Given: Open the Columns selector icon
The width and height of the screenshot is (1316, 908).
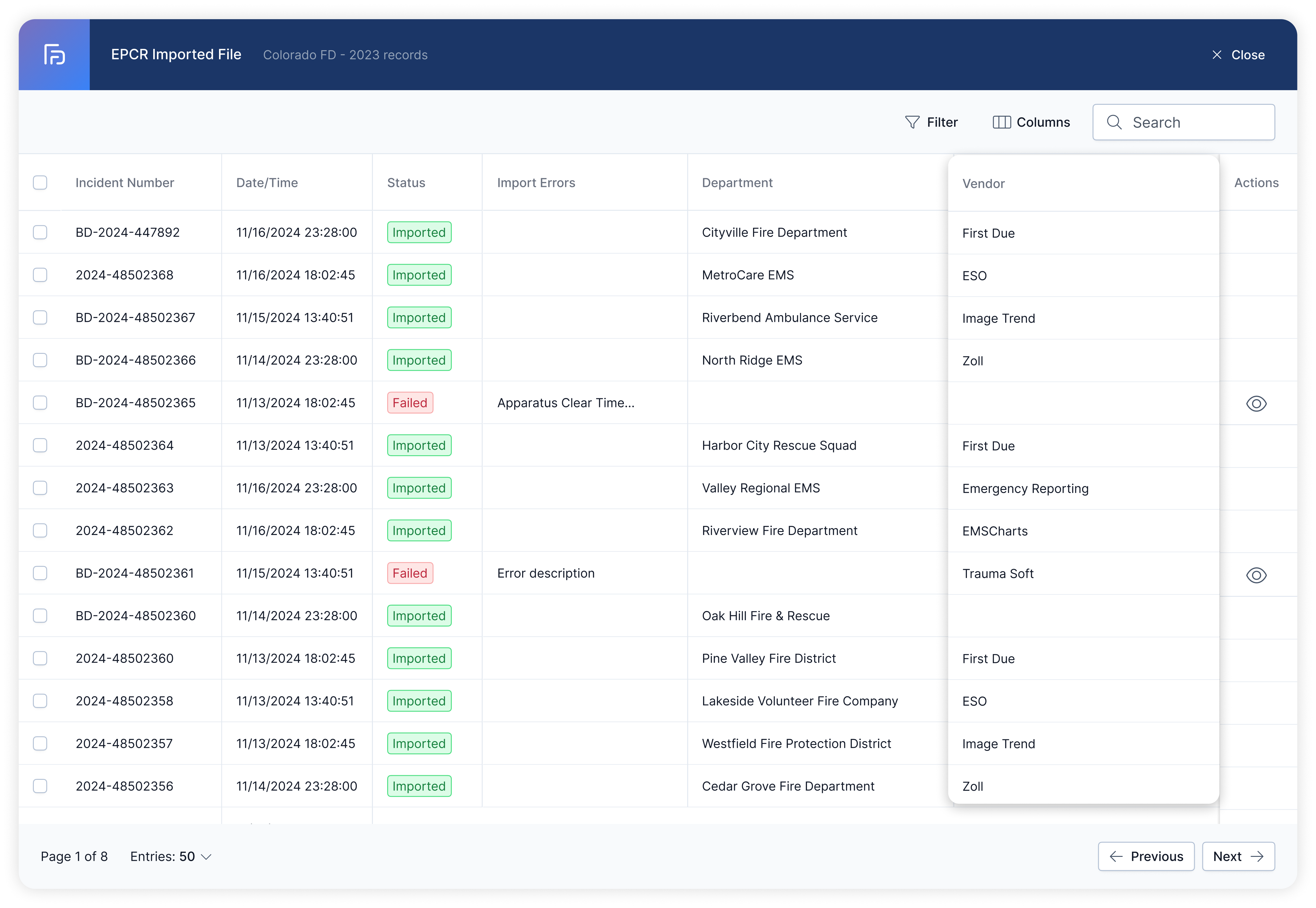Looking at the screenshot, I should tap(1002, 122).
